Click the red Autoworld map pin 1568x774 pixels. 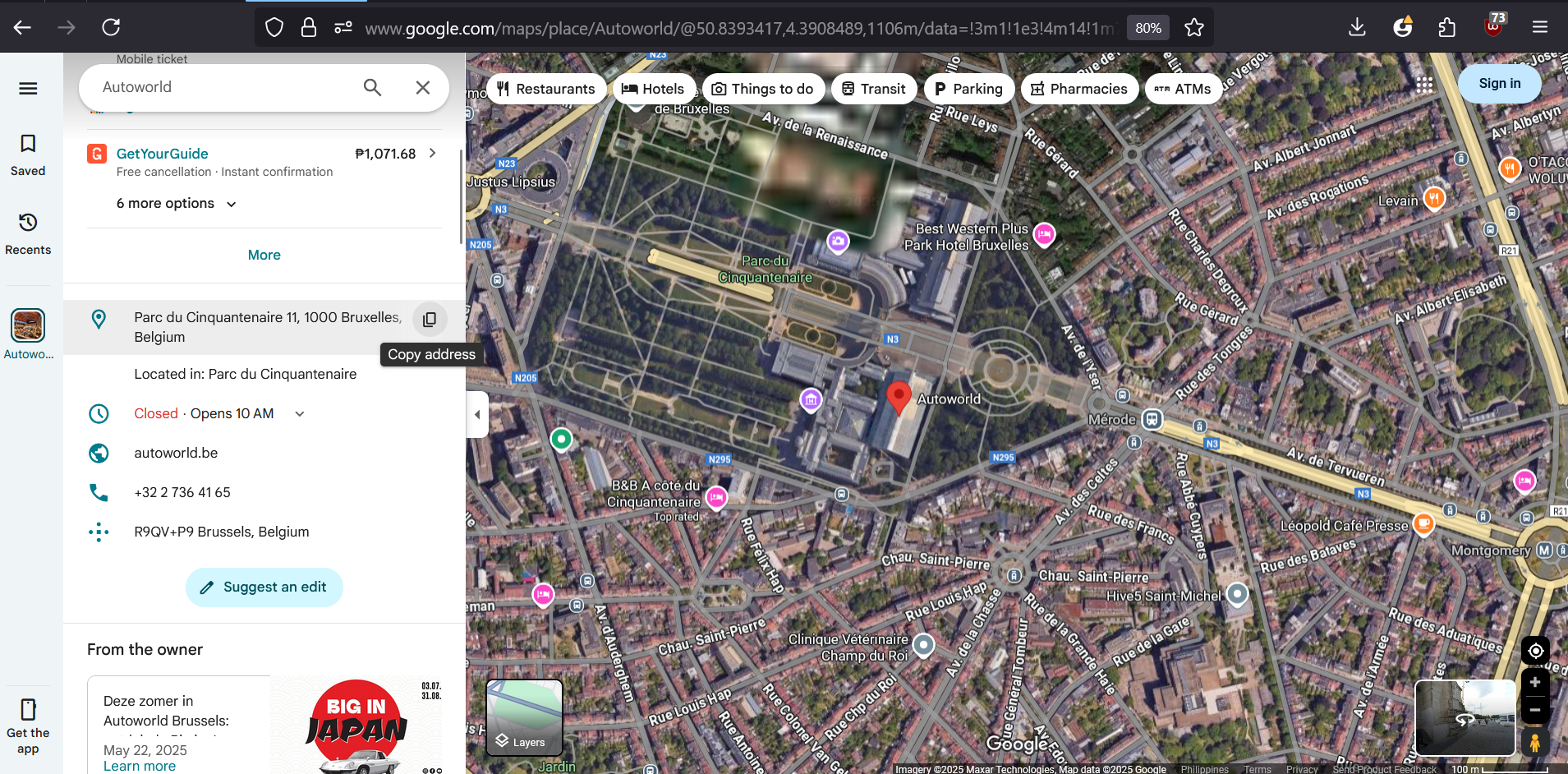pos(899,397)
